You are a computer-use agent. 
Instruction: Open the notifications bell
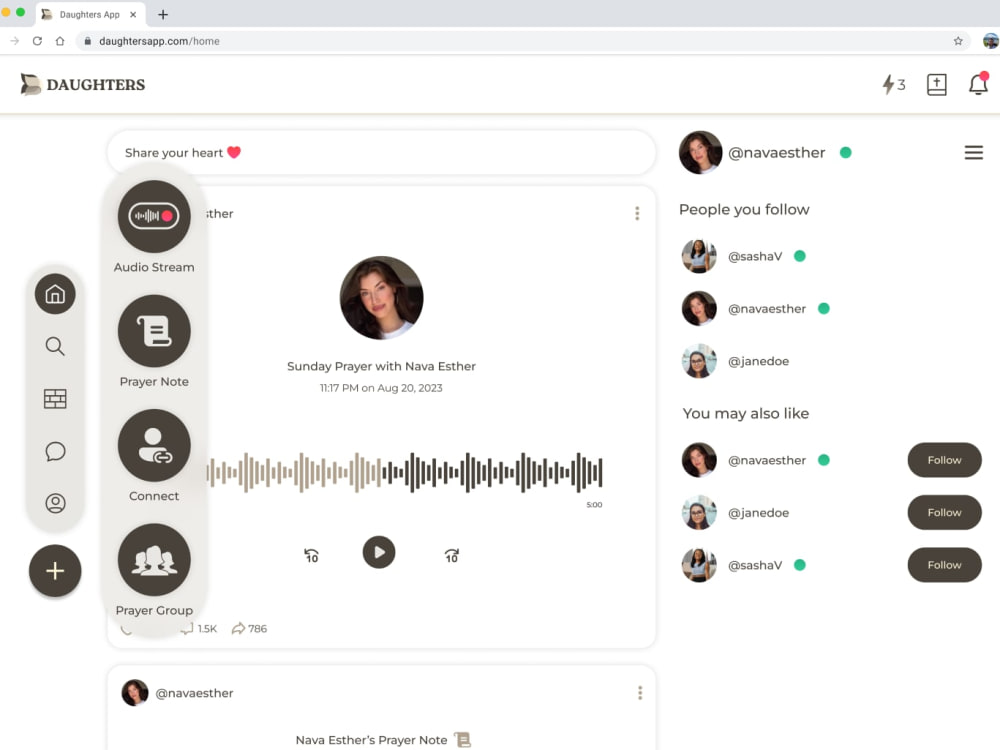click(x=978, y=84)
